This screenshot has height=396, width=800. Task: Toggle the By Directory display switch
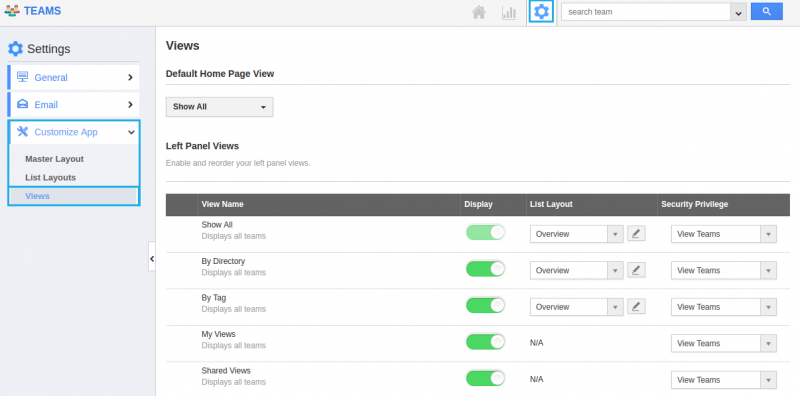[x=485, y=269]
